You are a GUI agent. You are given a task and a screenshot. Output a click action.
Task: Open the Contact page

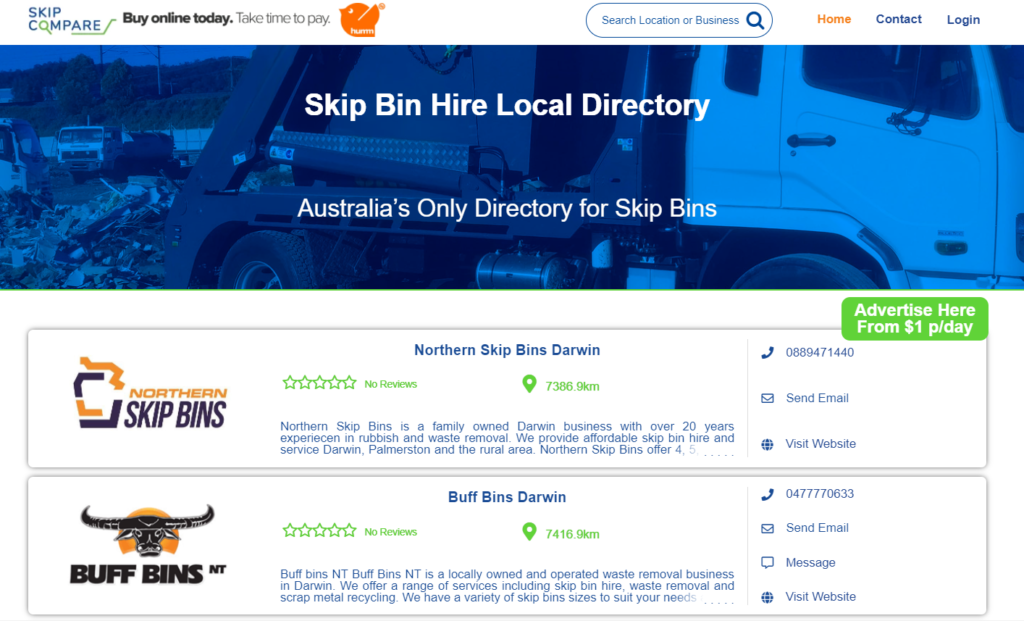tap(899, 19)
